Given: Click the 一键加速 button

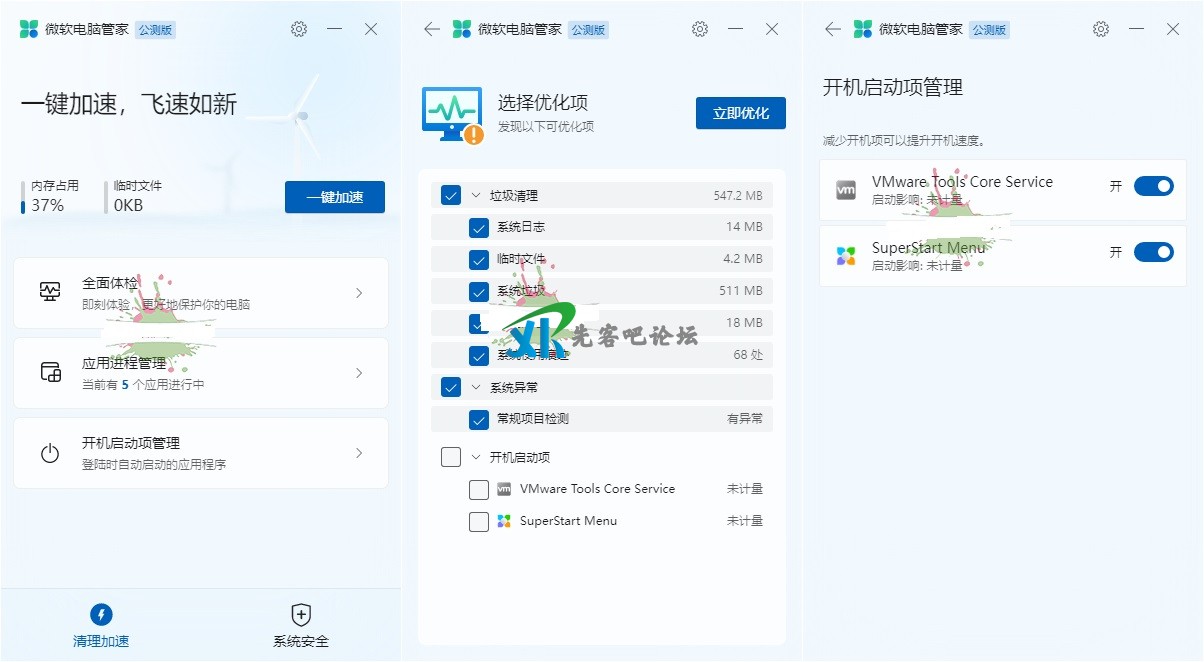Looking at the screenshot, I should [x=334, y=197].
